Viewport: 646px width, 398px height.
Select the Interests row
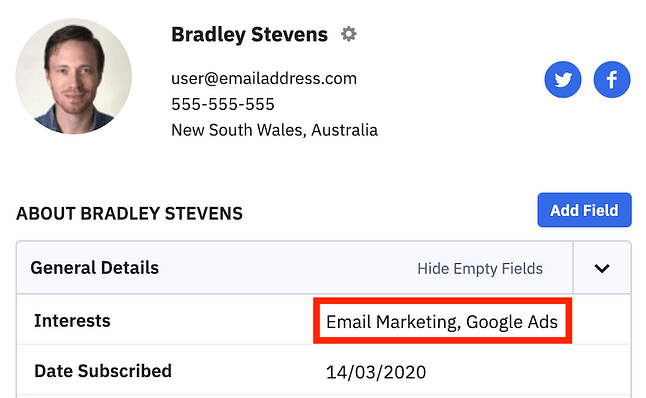[x=323, y=320]
